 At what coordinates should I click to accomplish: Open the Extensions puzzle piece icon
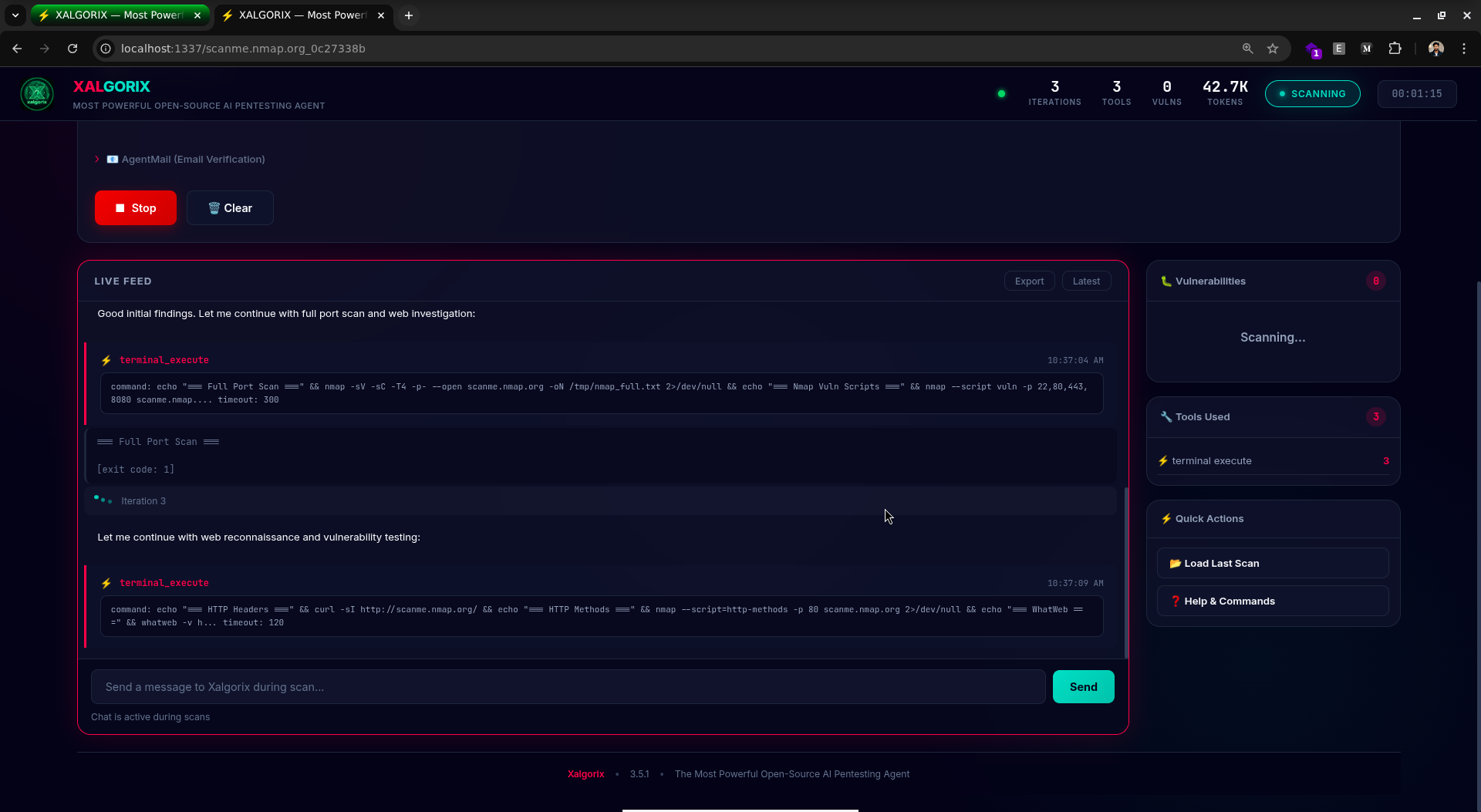[1395, 49]
